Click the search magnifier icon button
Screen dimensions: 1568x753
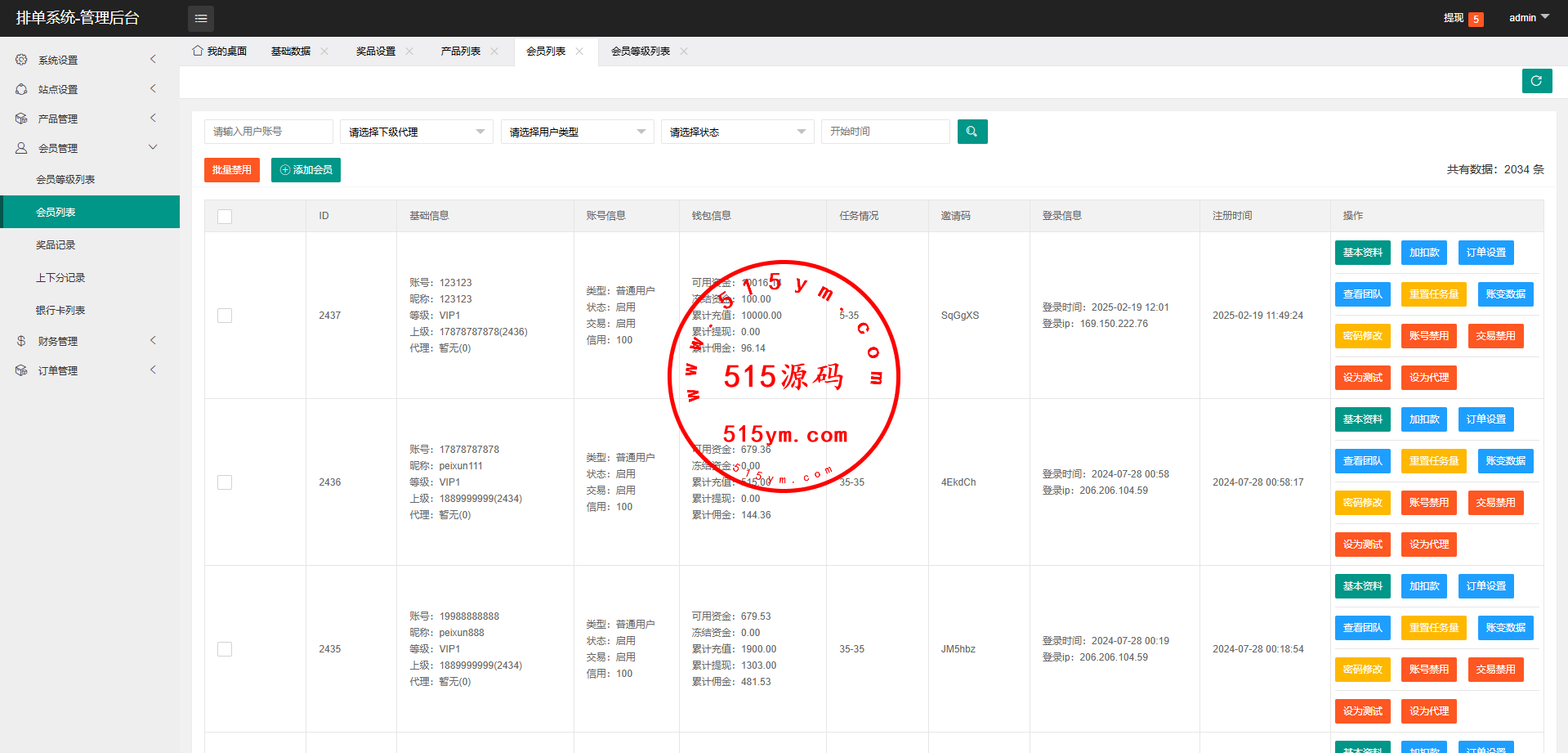(972, 132)
